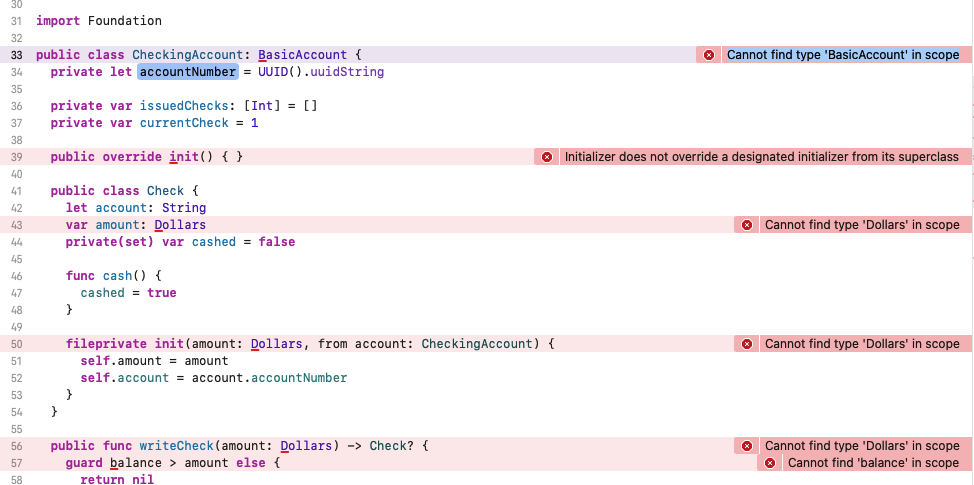The image size is (974, 485).
Task: Click the currentCheck variable name
Action: coord(184,123)
